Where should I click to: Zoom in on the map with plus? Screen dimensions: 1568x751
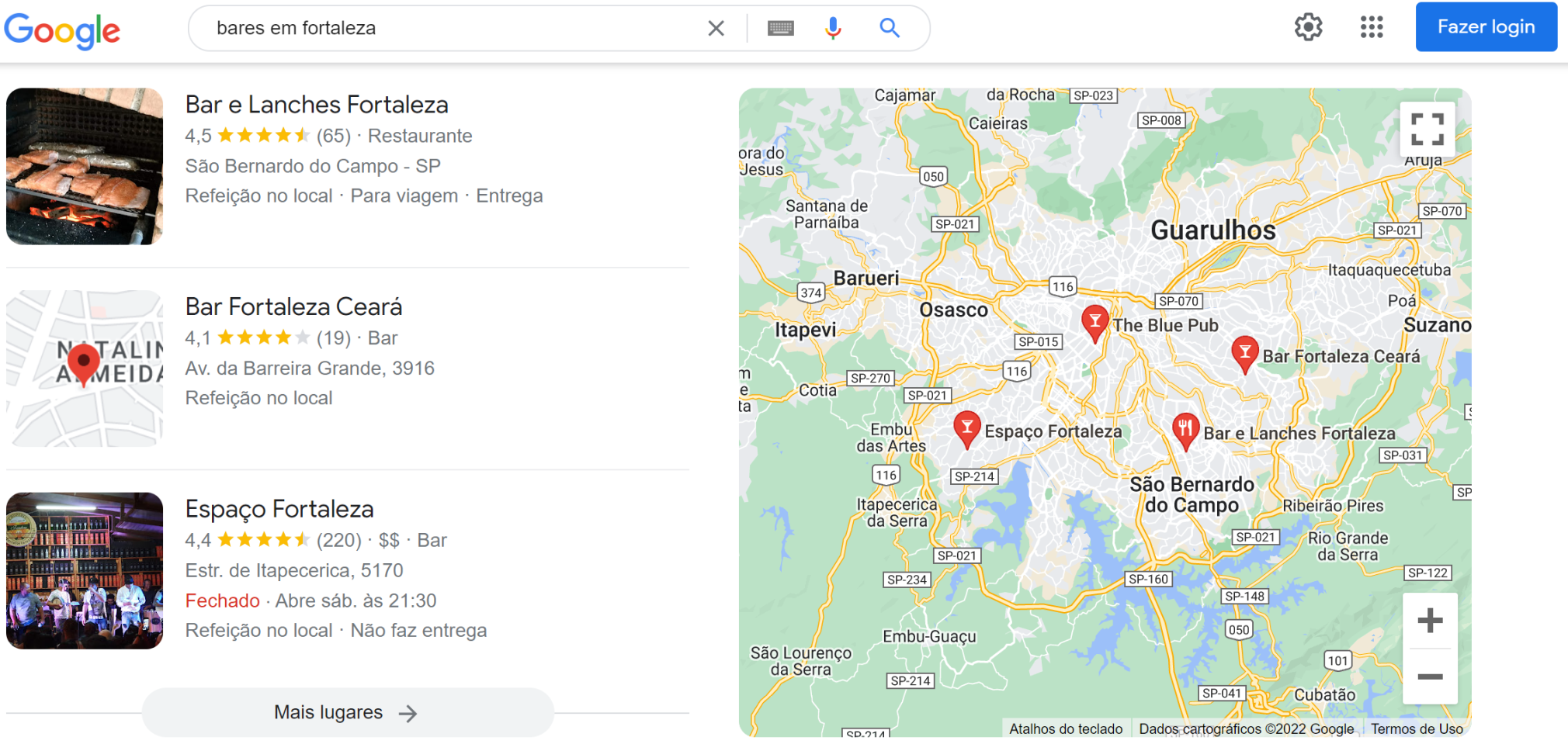point(1430,621)
